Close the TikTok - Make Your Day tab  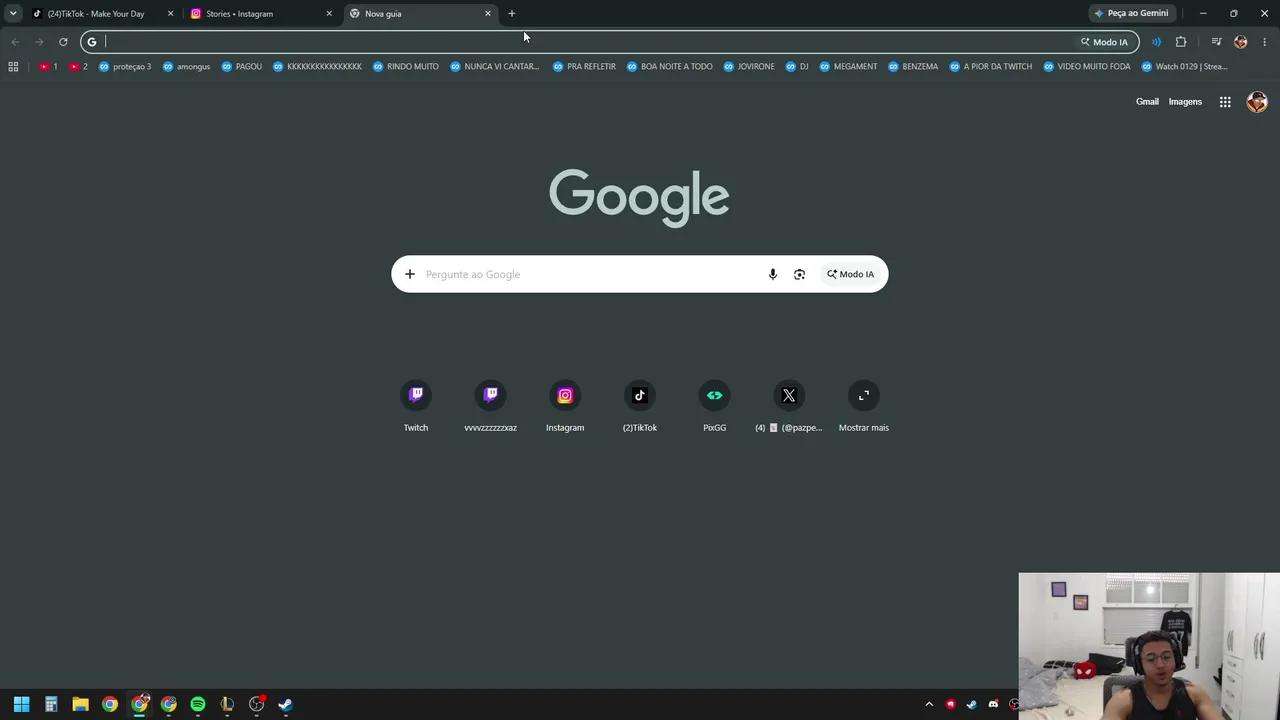pos(170,14)
